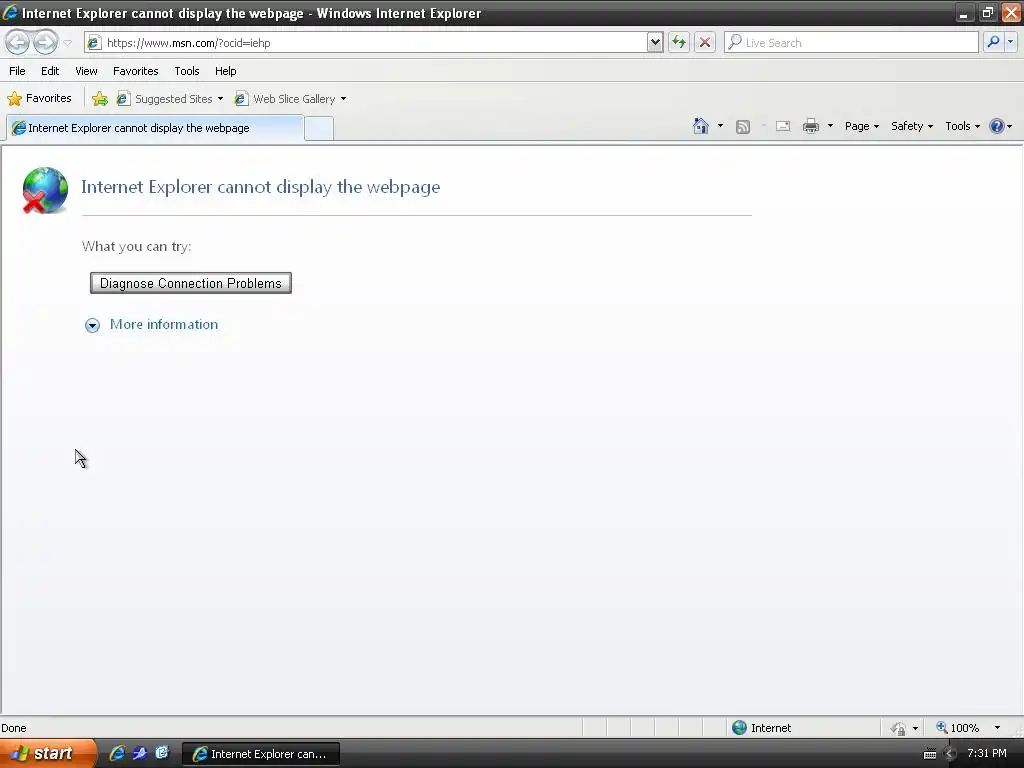Open the Safety command bar menu

point(912,126)
